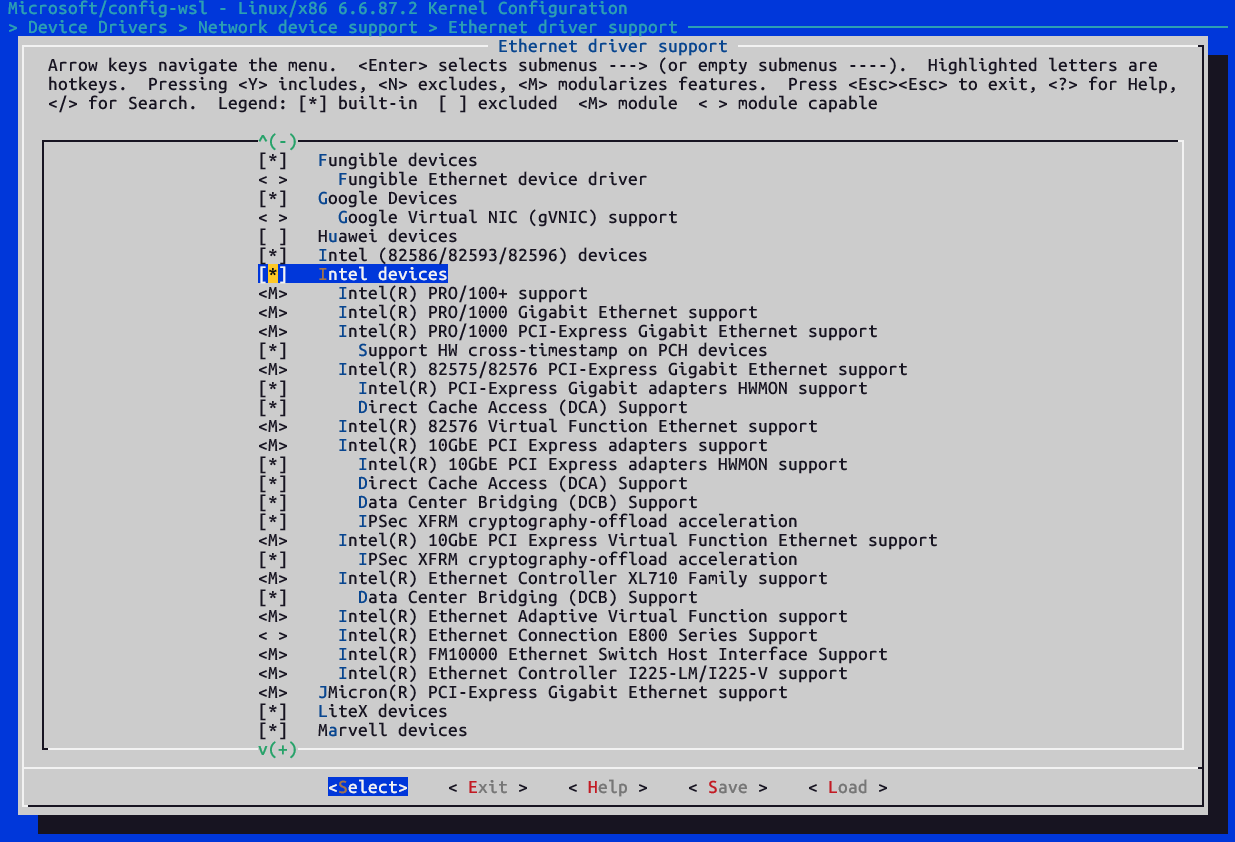Click Ethernet driver support breadcrumb entry

coord(563,27)
